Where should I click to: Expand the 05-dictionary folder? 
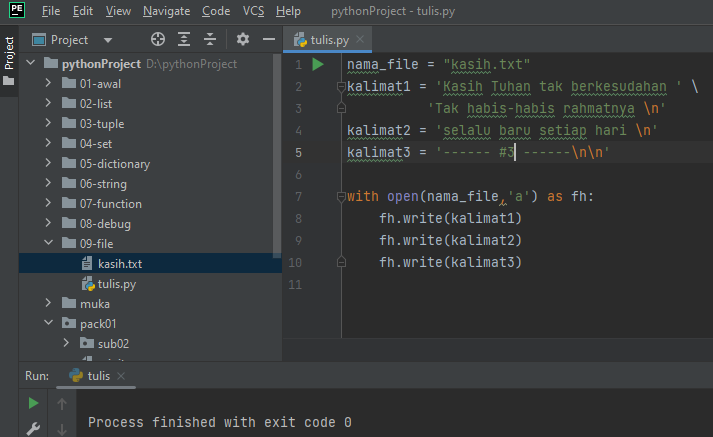click(48, 163)
